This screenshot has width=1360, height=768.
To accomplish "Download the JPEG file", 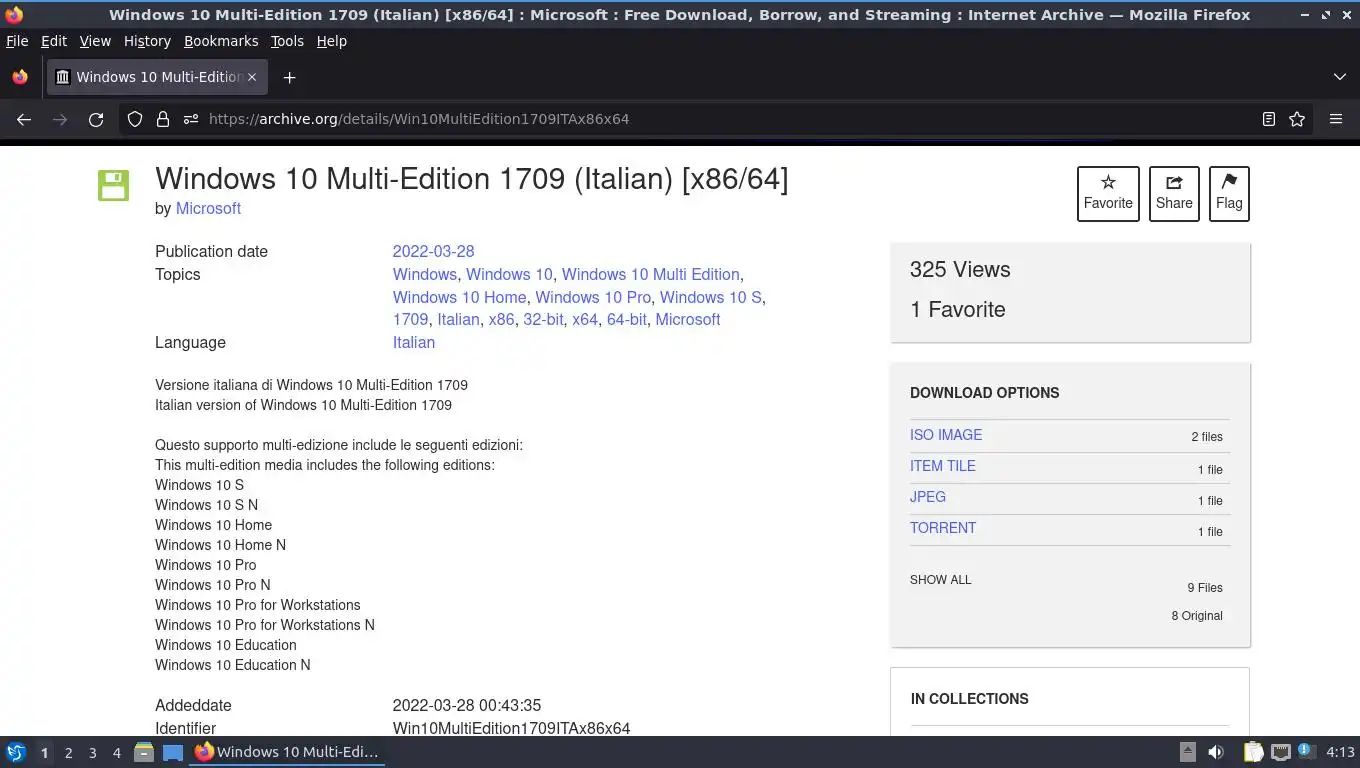I will 928,497.
